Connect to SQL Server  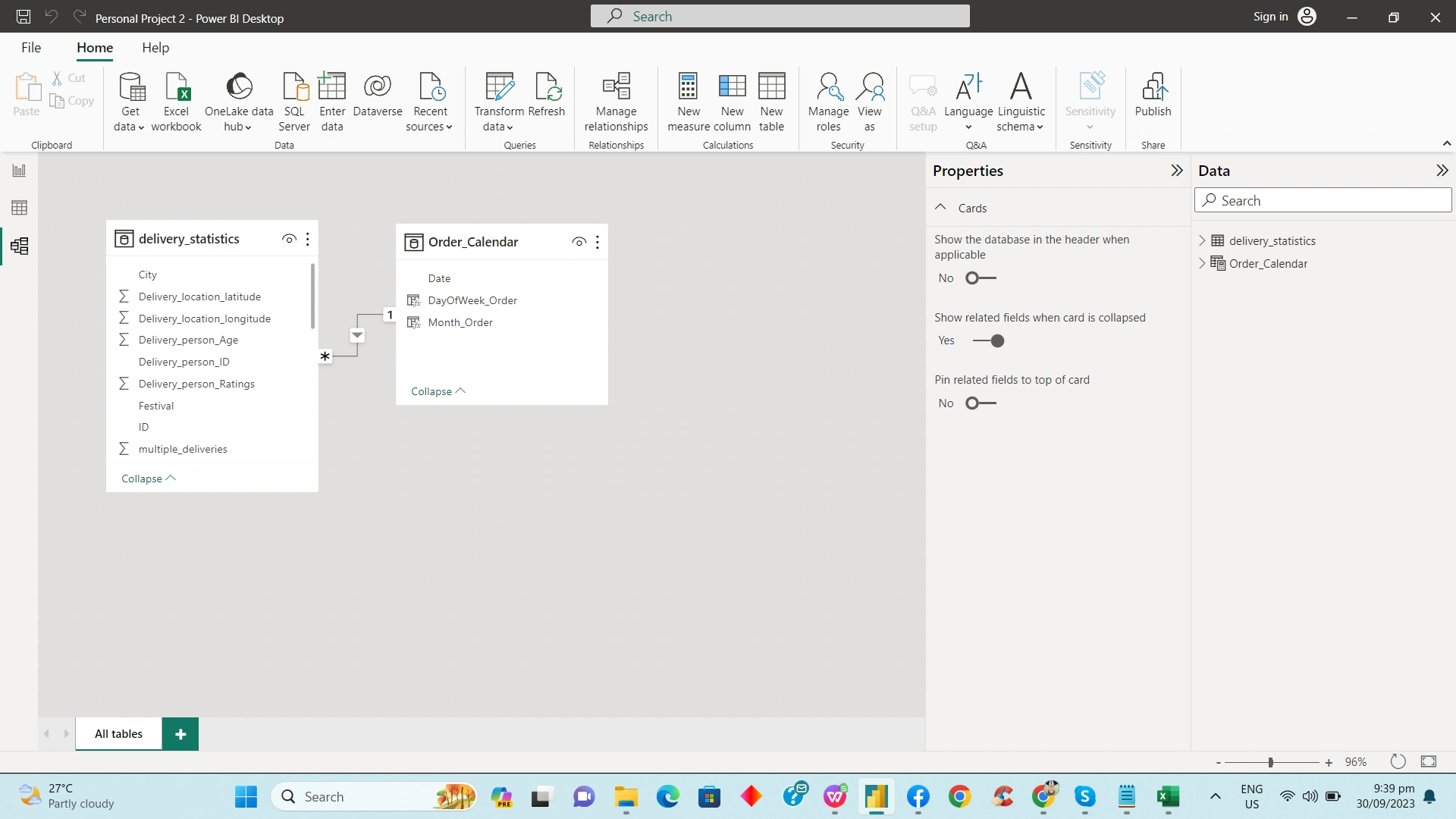pyautogui.click(x=293, y=101)
